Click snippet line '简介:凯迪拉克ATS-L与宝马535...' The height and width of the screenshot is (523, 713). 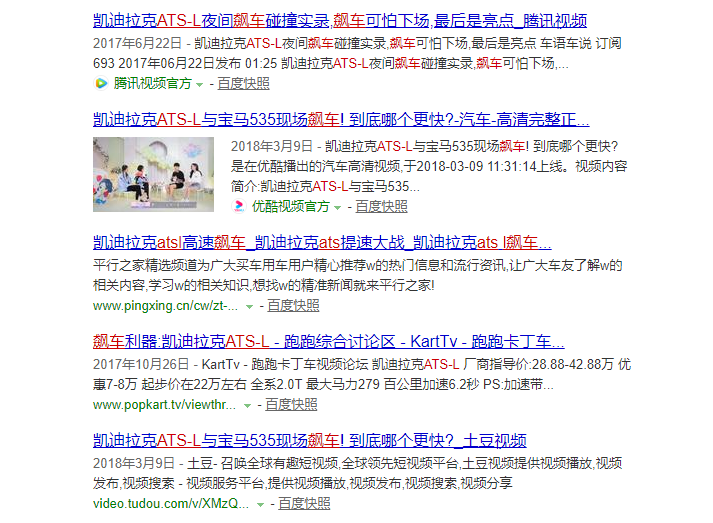click(x=325, y=186)
